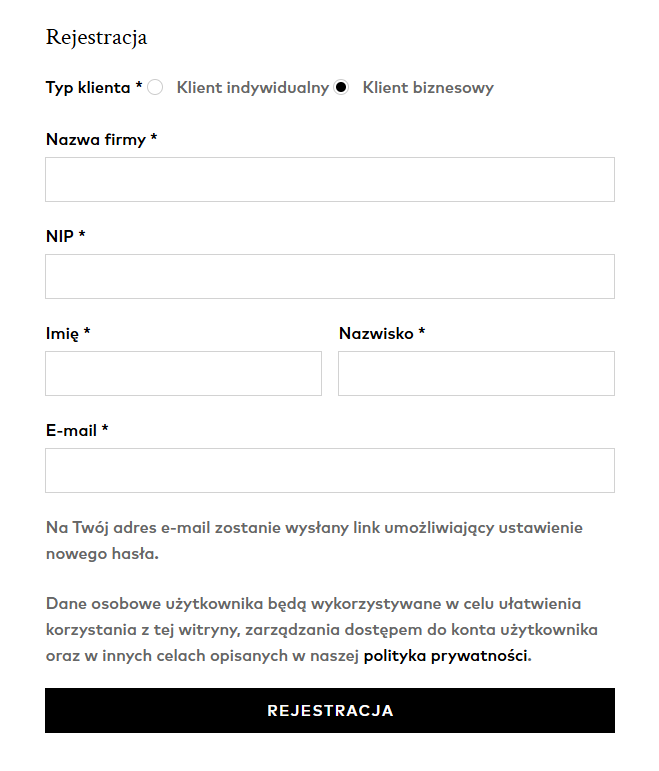Click the 'Typ klienta *' label

pyautogui.click(x=93, y=87)
